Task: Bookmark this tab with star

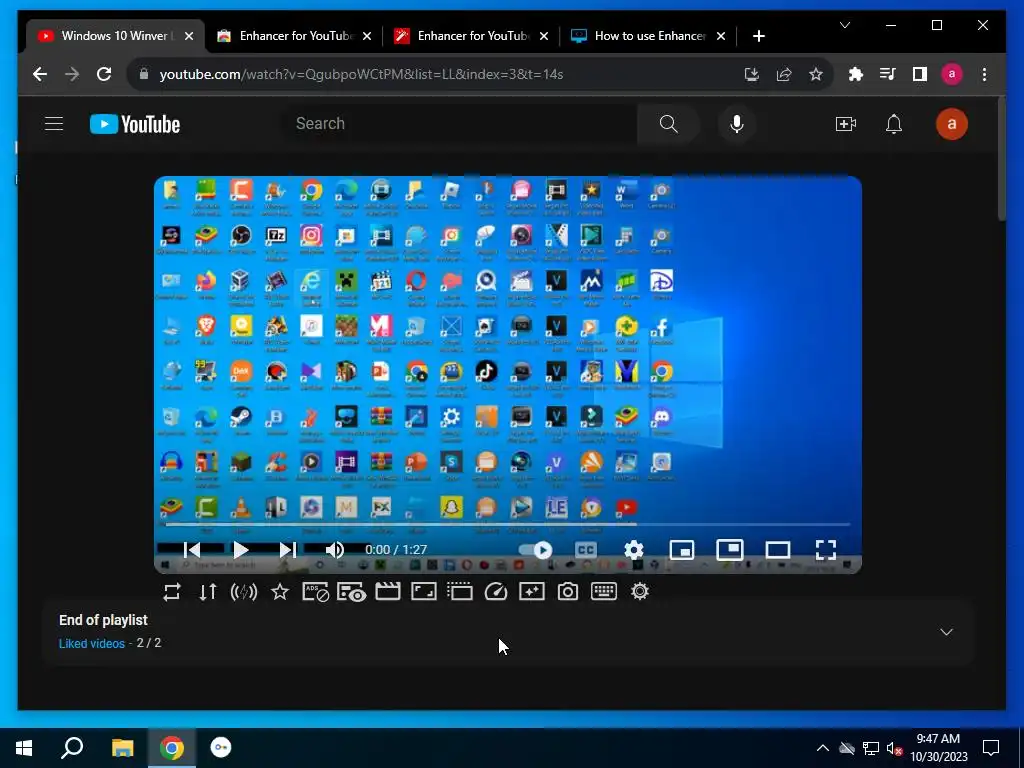Action: tap(816, 74)
